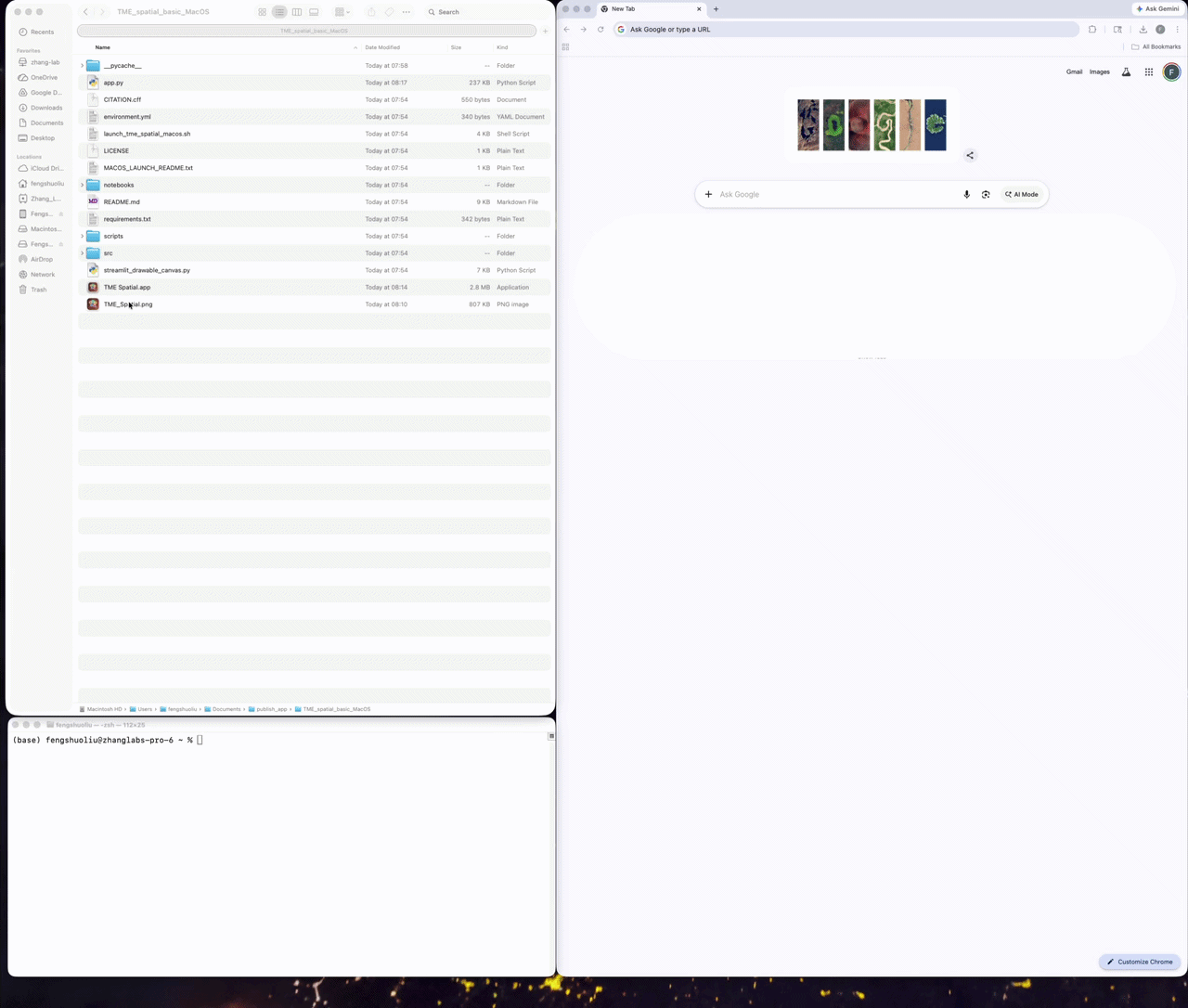Switch Finder to gallery view
This screenshot has height=1008, width=1188.
pos(314,12)
